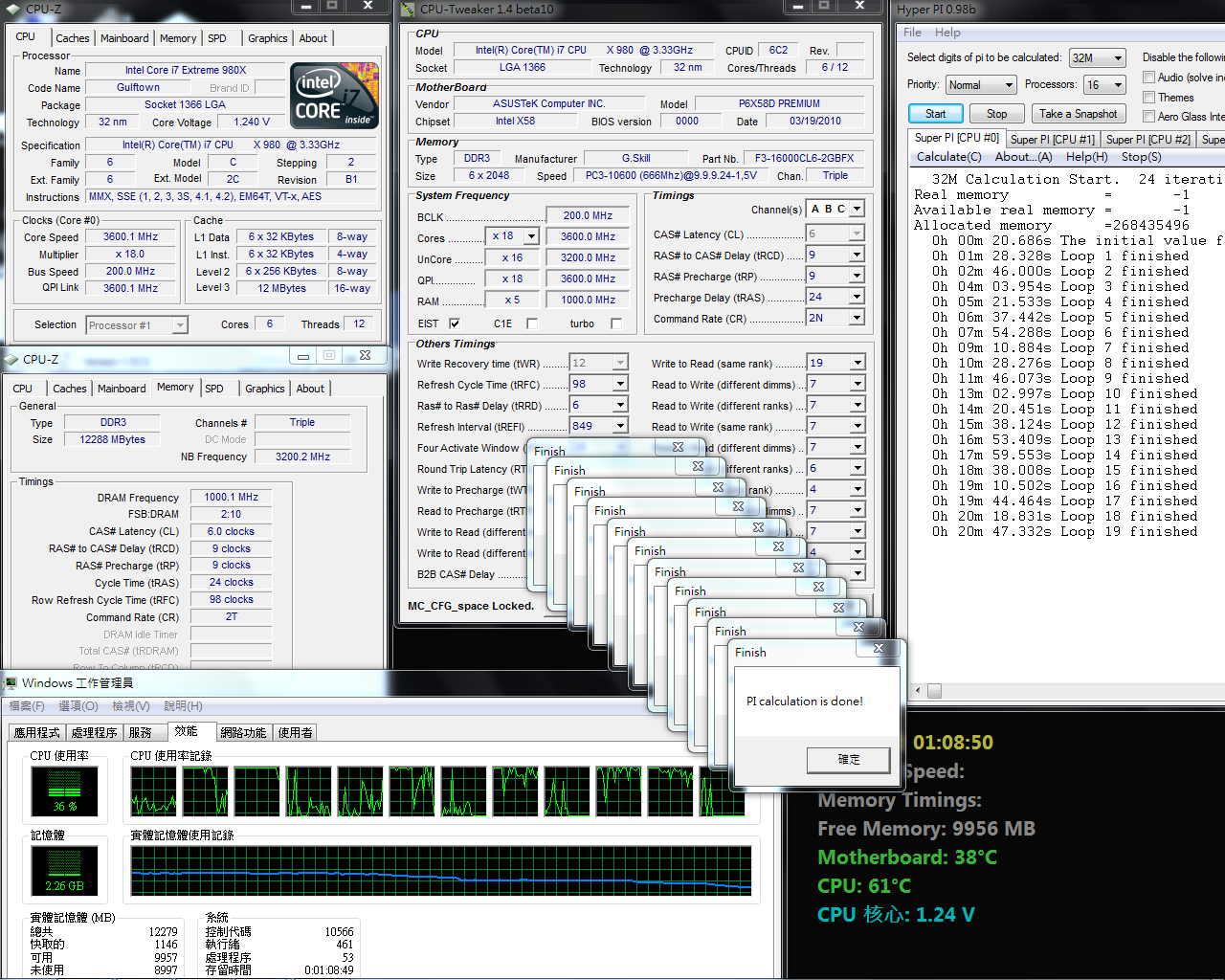Switch to Caches tab in top CPU-Z window
This screenshot has width=1225, height=980.
[73, 38]
